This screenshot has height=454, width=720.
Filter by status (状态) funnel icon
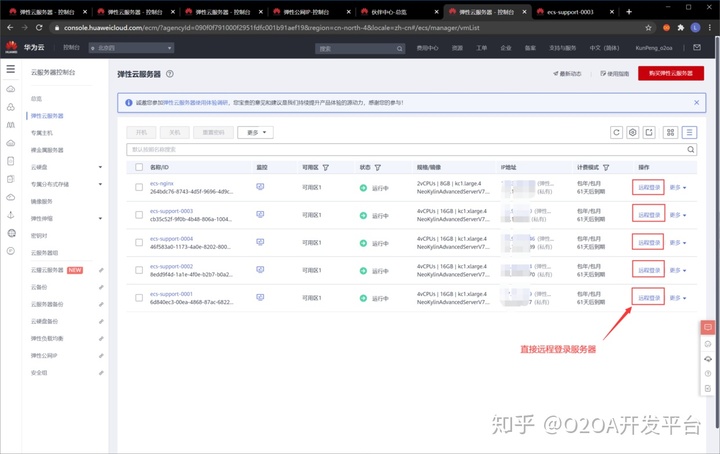377,168
